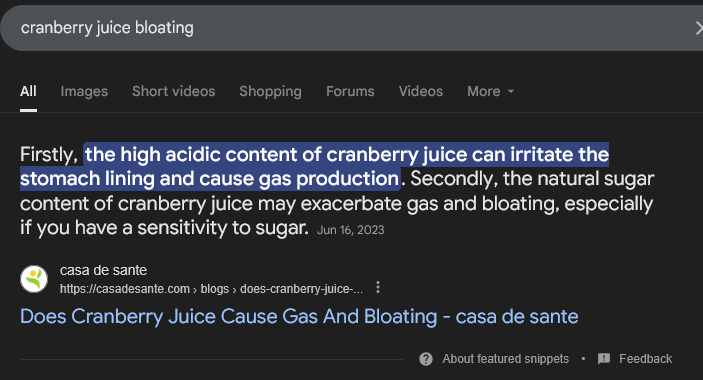Click the Feedback text link
Screen dimensions: 703x380
click(646, 359)
